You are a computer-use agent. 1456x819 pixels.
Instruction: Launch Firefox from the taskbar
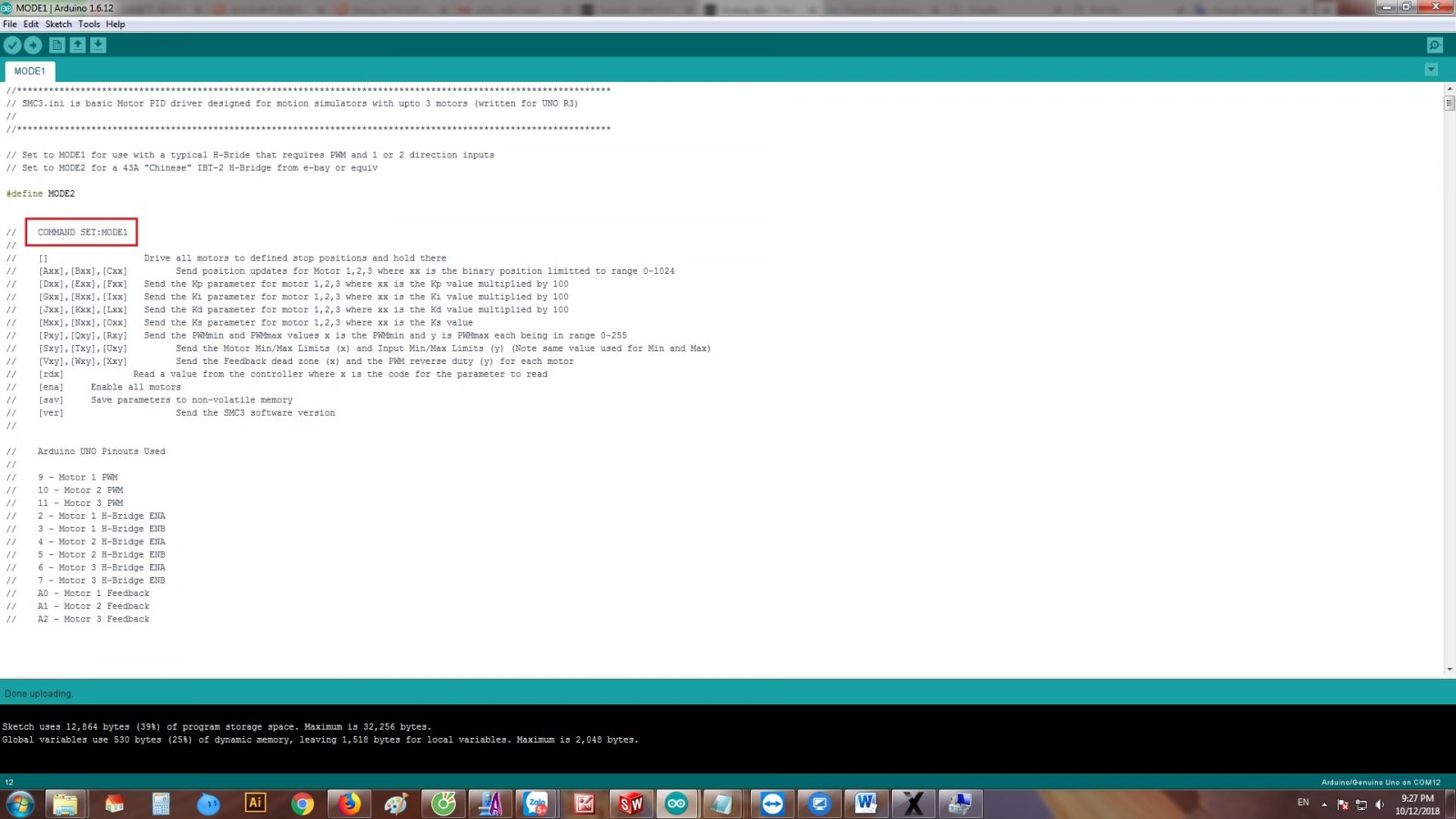[349, 804]
